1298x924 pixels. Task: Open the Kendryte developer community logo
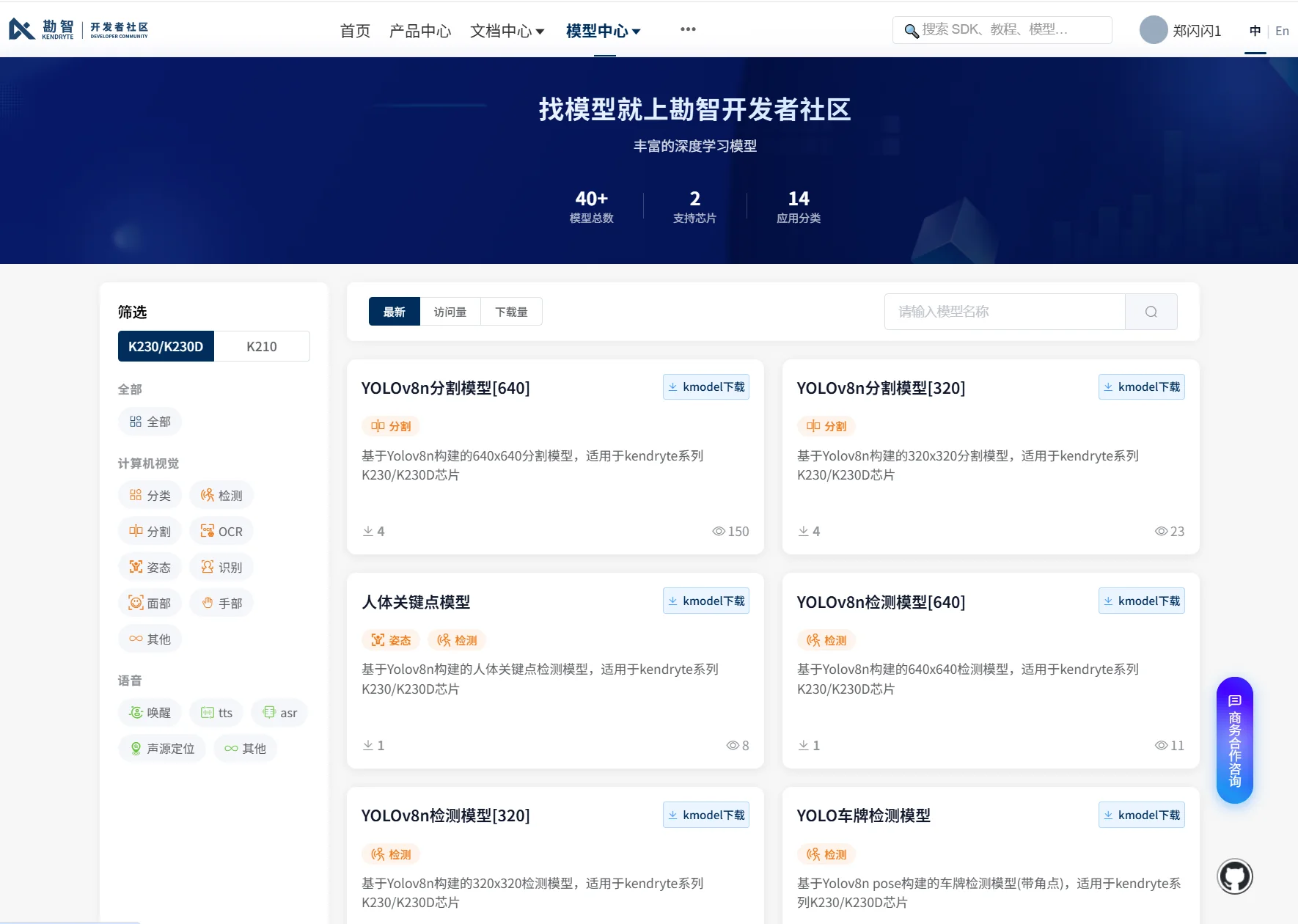78,29
